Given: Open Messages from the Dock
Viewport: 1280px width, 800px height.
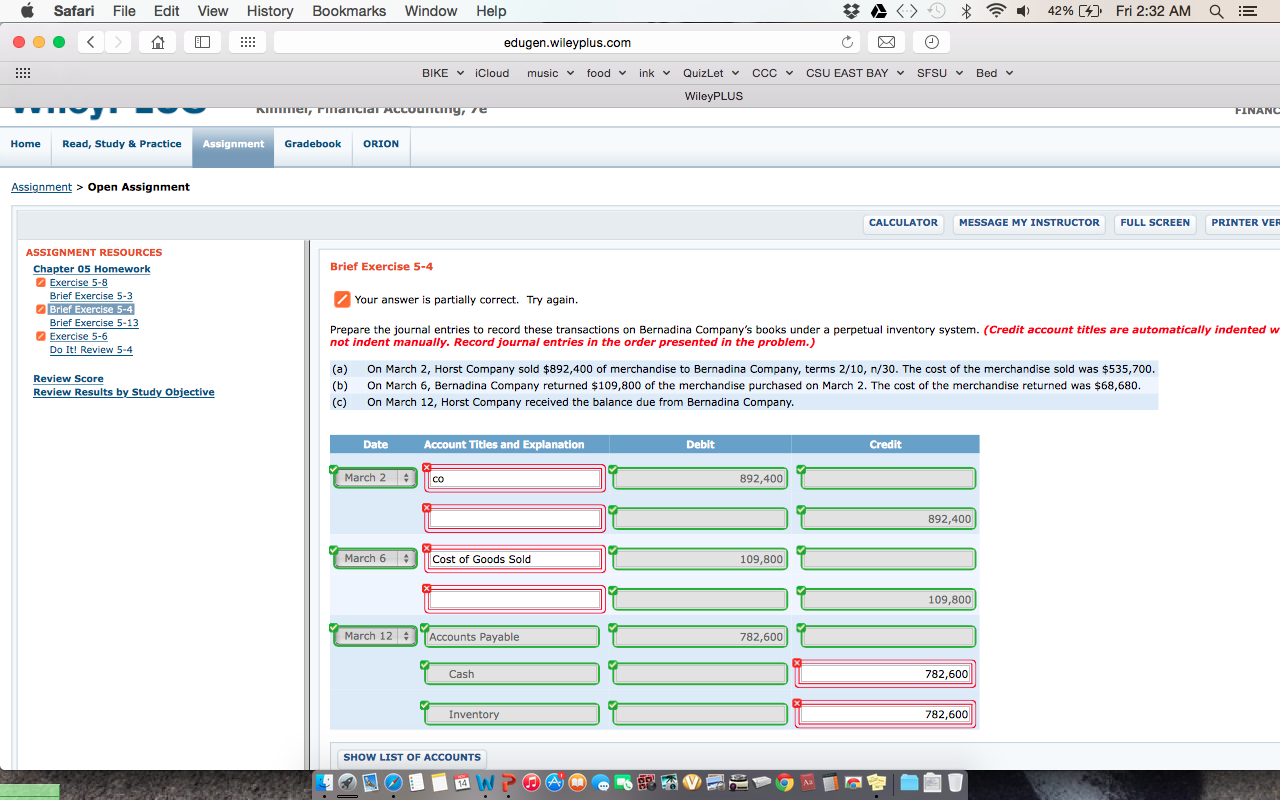Looking at the screenshot, I should pyautogui.click(x=601, y=782).
